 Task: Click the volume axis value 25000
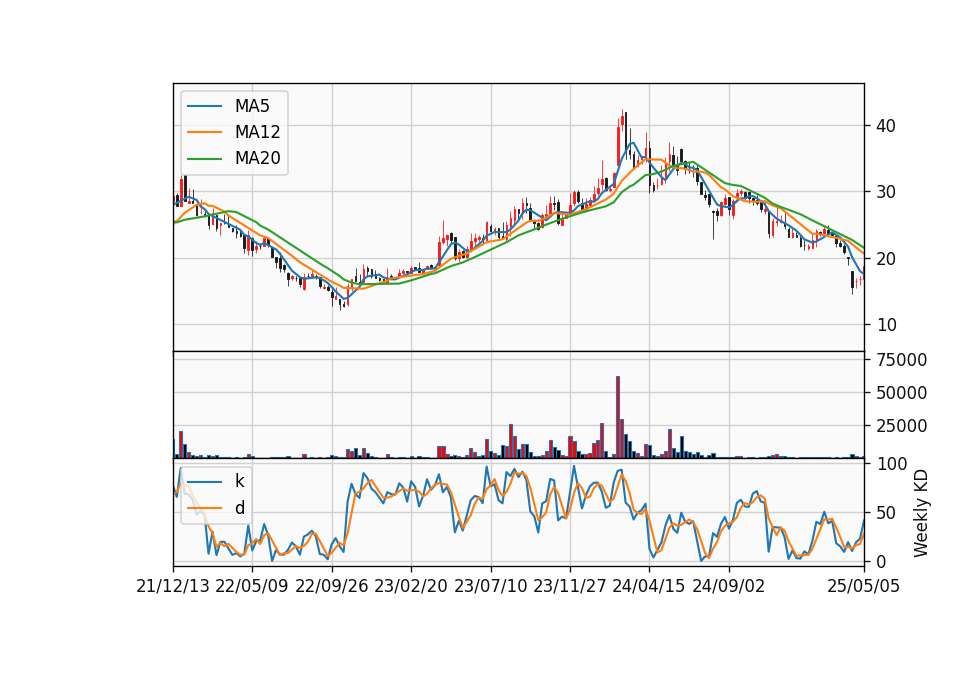901,426
